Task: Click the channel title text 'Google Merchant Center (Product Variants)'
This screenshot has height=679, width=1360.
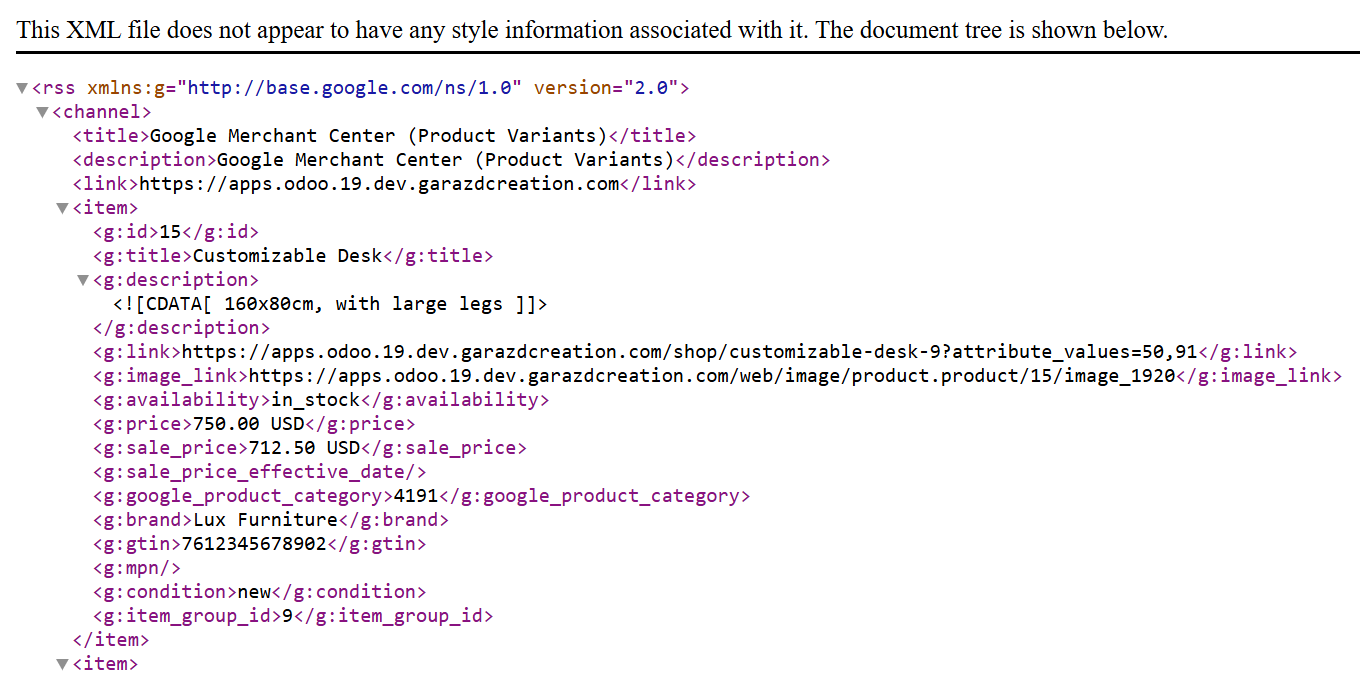Action: pyautogui.click(x=378, y=136)
